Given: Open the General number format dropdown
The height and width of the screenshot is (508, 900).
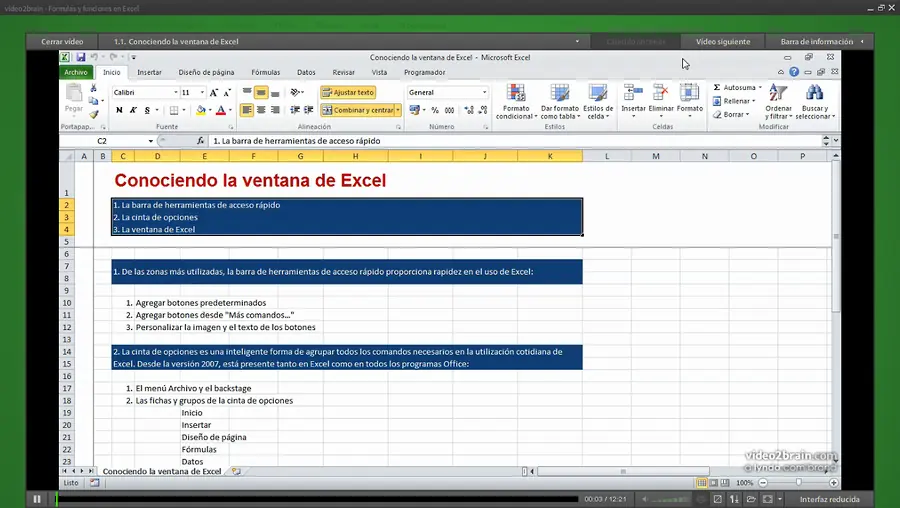Looking at the screenshot, I should point(484,92).
